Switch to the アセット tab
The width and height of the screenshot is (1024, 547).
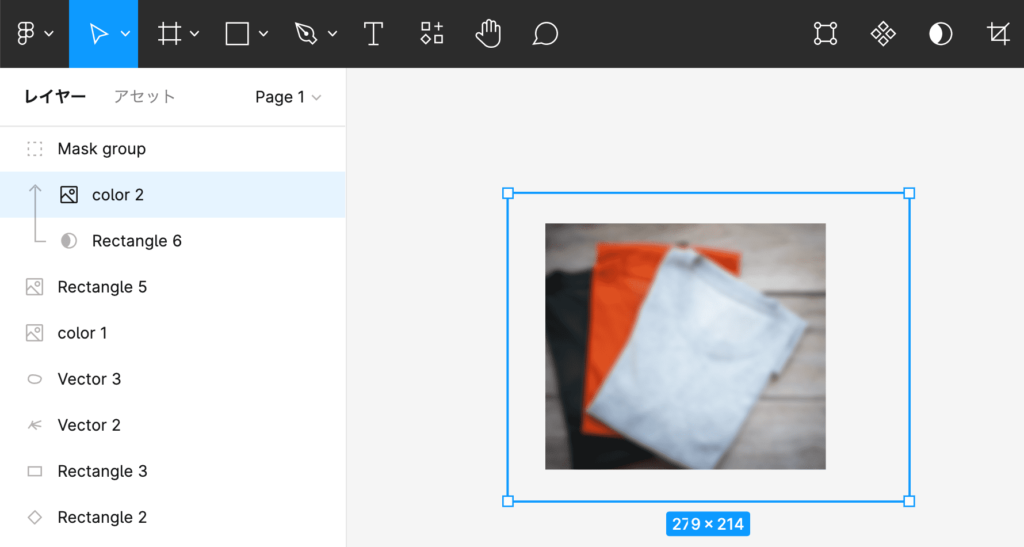point(144,97)
